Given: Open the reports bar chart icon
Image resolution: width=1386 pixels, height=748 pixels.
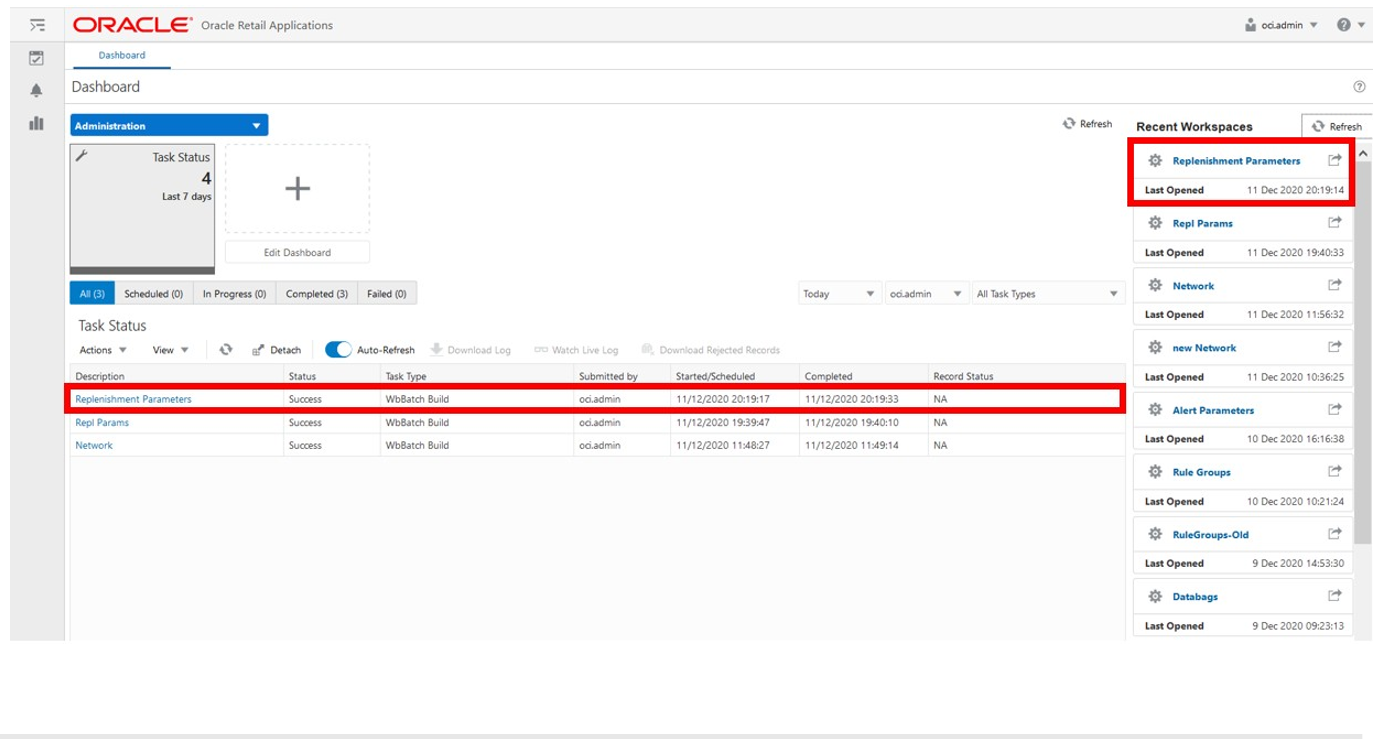Looking at the screenshot, I should [37, 123].
